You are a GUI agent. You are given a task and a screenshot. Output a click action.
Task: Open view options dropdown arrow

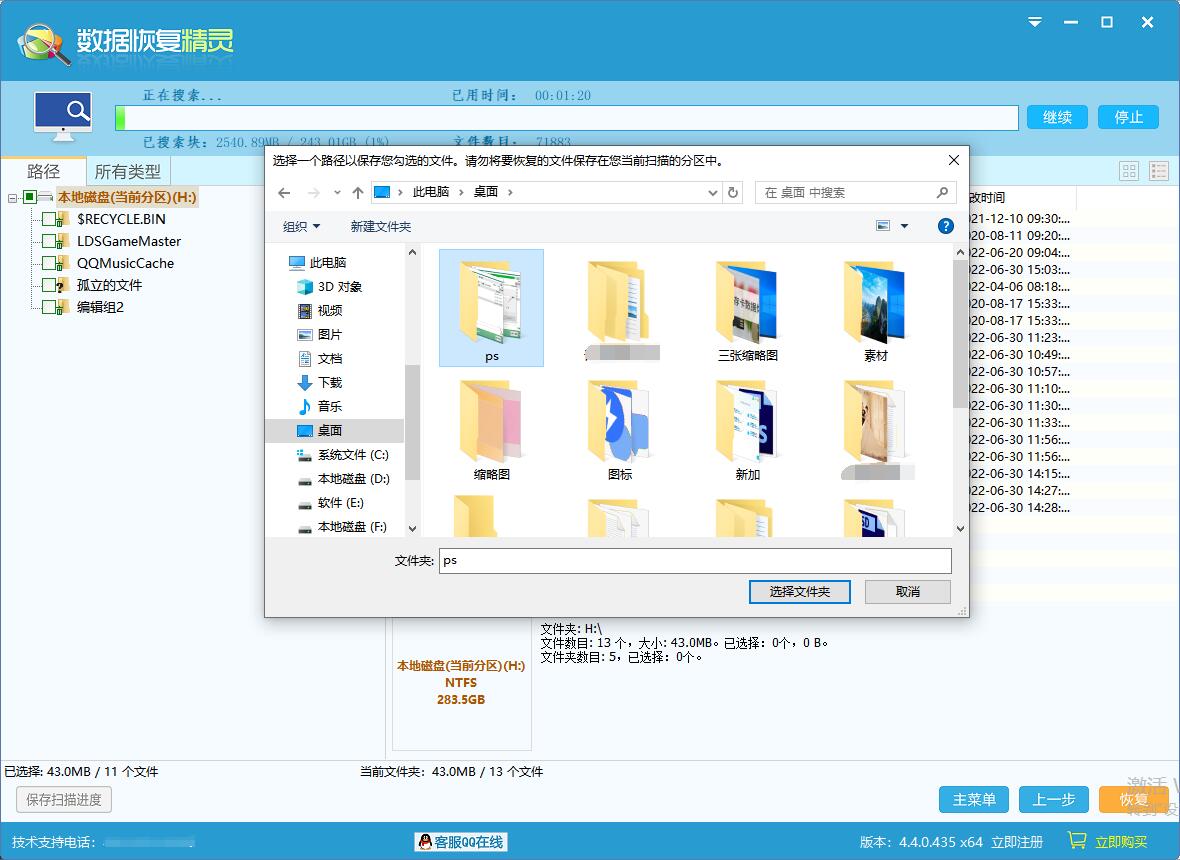(905, 226)
